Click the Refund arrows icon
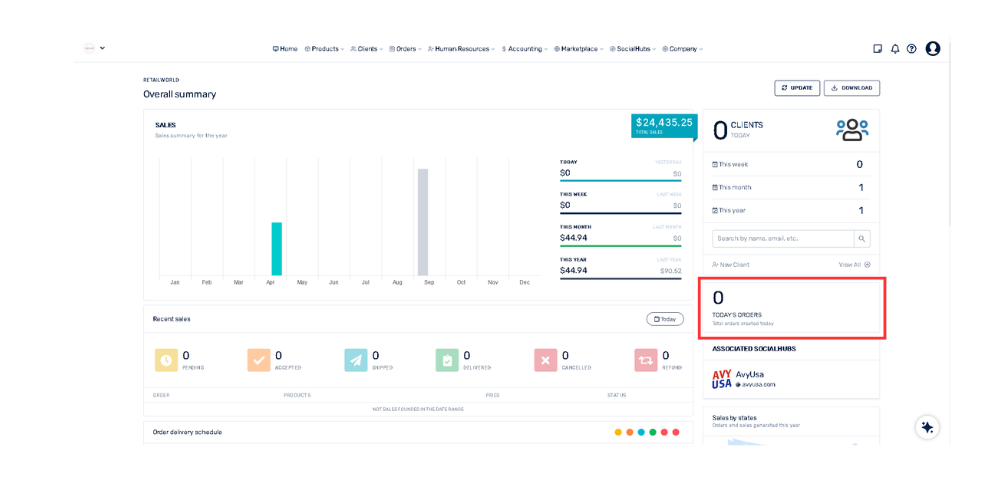The height and width of the screenshot is (500, 1000). click(645, 360)
